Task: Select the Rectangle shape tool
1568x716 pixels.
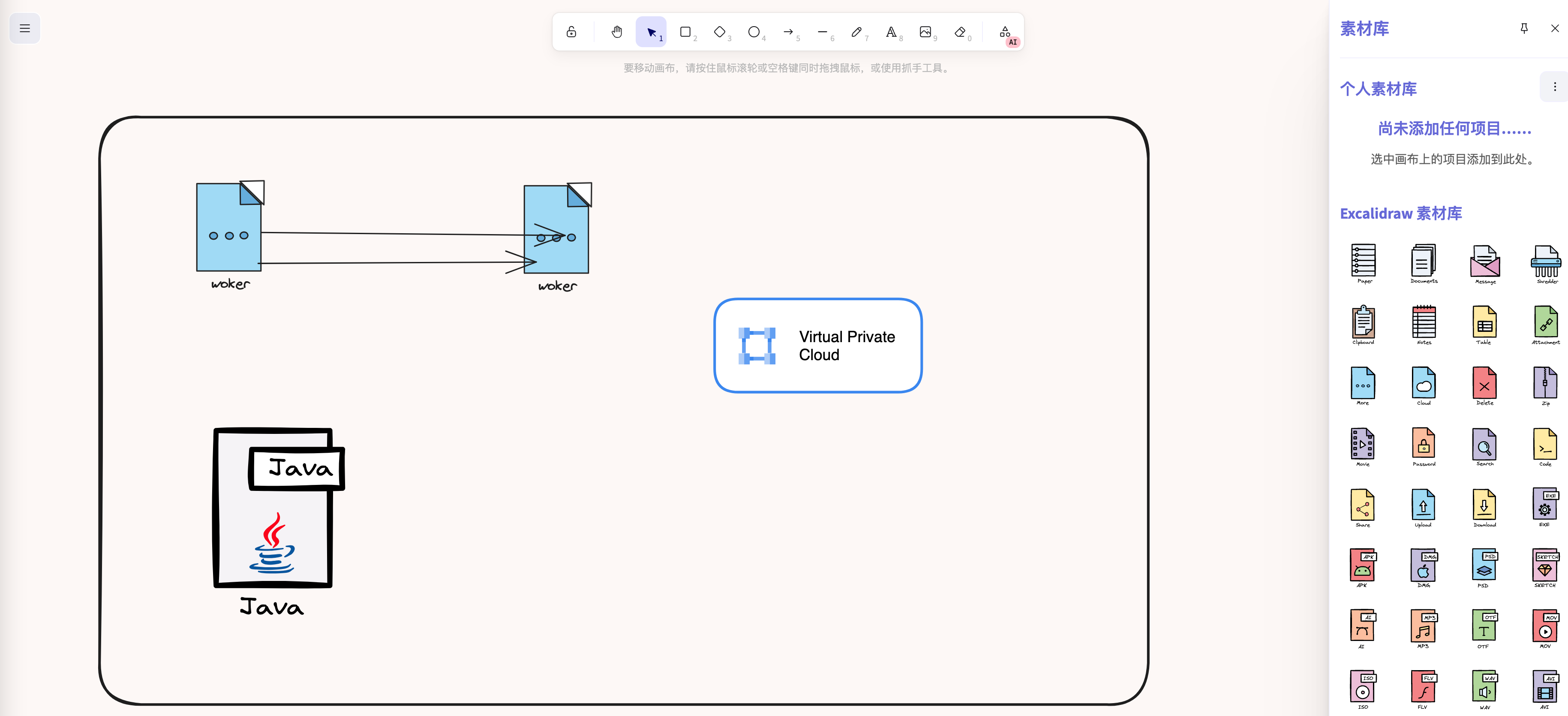Action: (685, 32)
